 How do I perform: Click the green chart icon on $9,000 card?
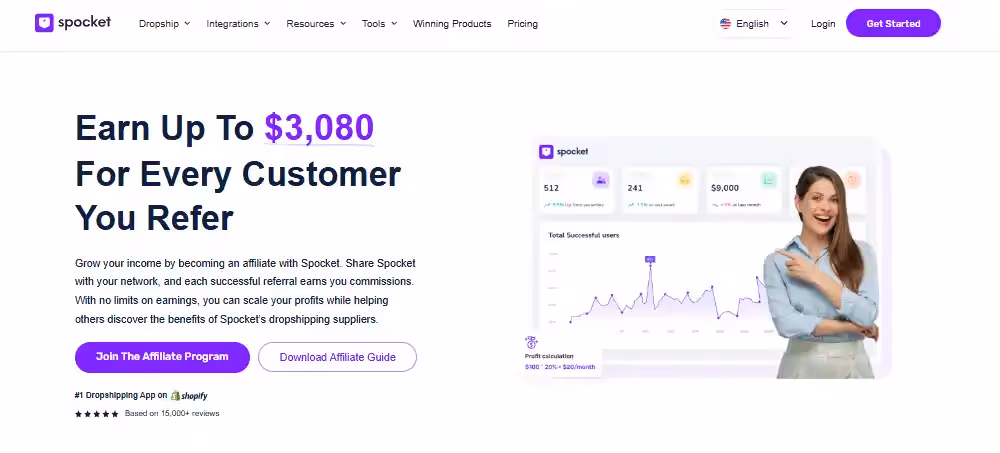click(768, 180)
